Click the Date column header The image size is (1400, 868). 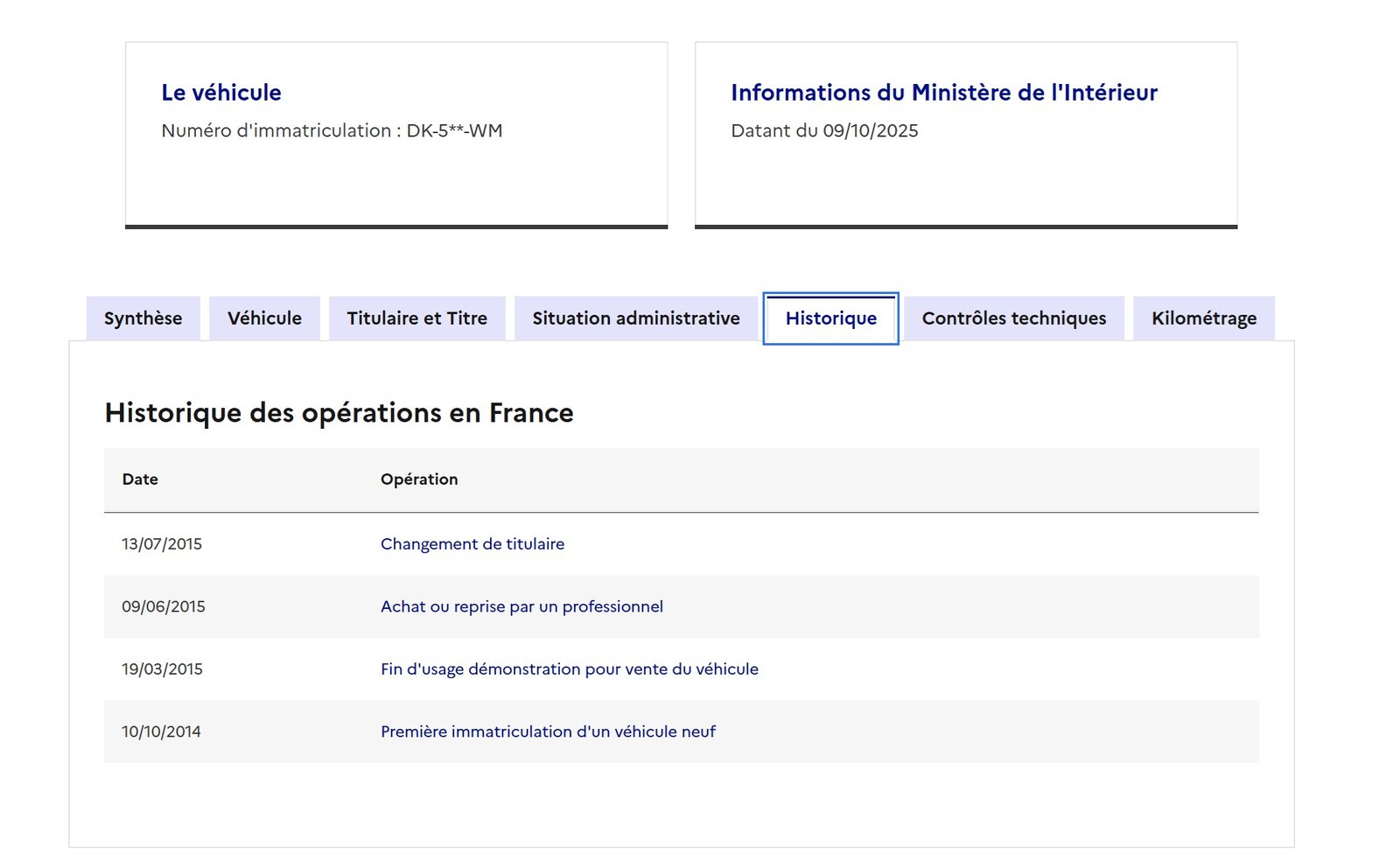140,479
